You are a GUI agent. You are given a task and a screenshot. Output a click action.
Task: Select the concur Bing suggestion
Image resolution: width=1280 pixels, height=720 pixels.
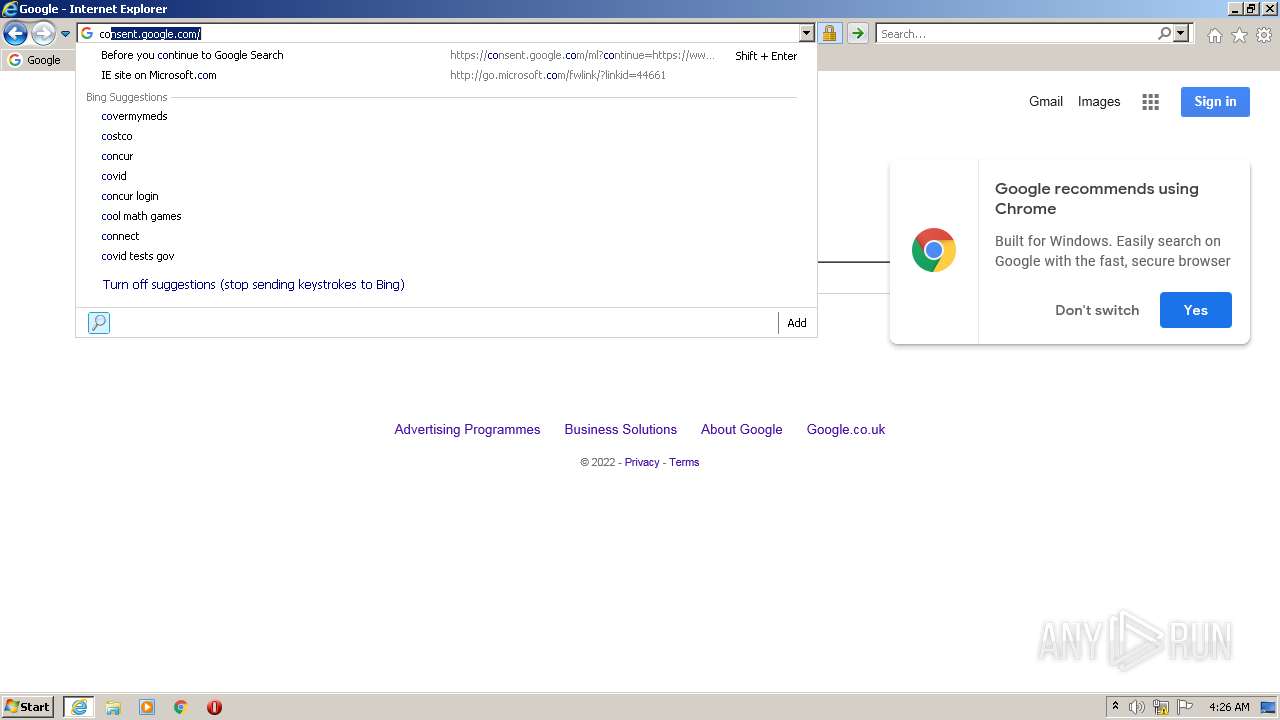point(117,156)
